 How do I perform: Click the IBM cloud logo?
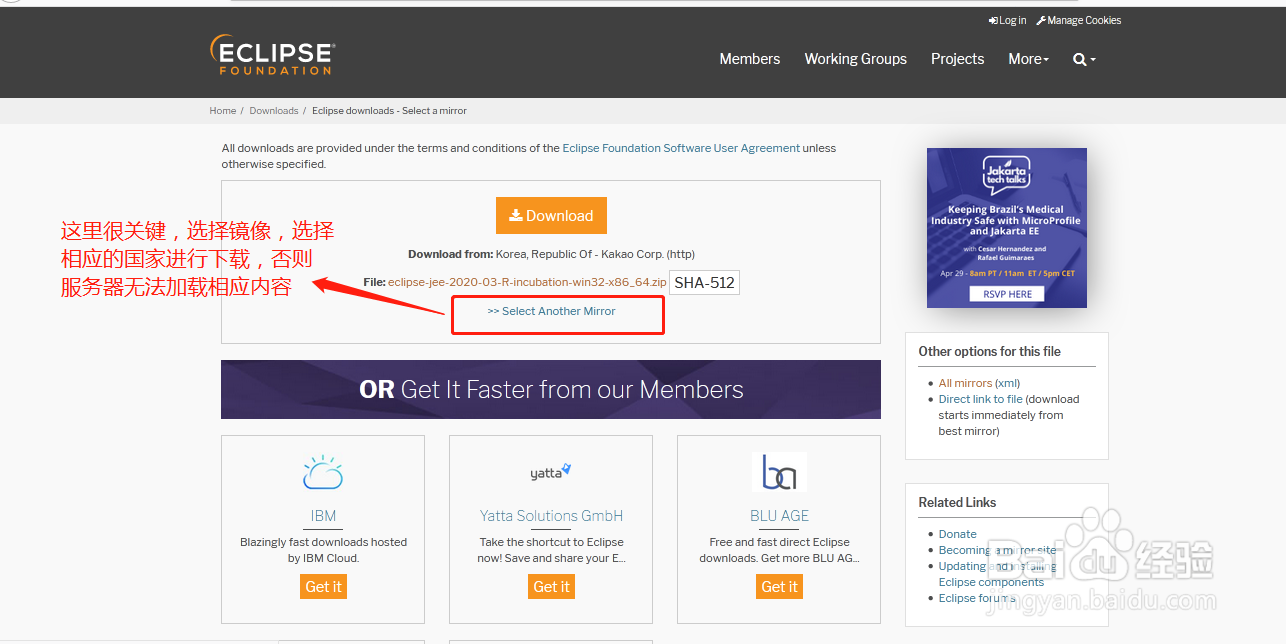click(x=323, y=473)
